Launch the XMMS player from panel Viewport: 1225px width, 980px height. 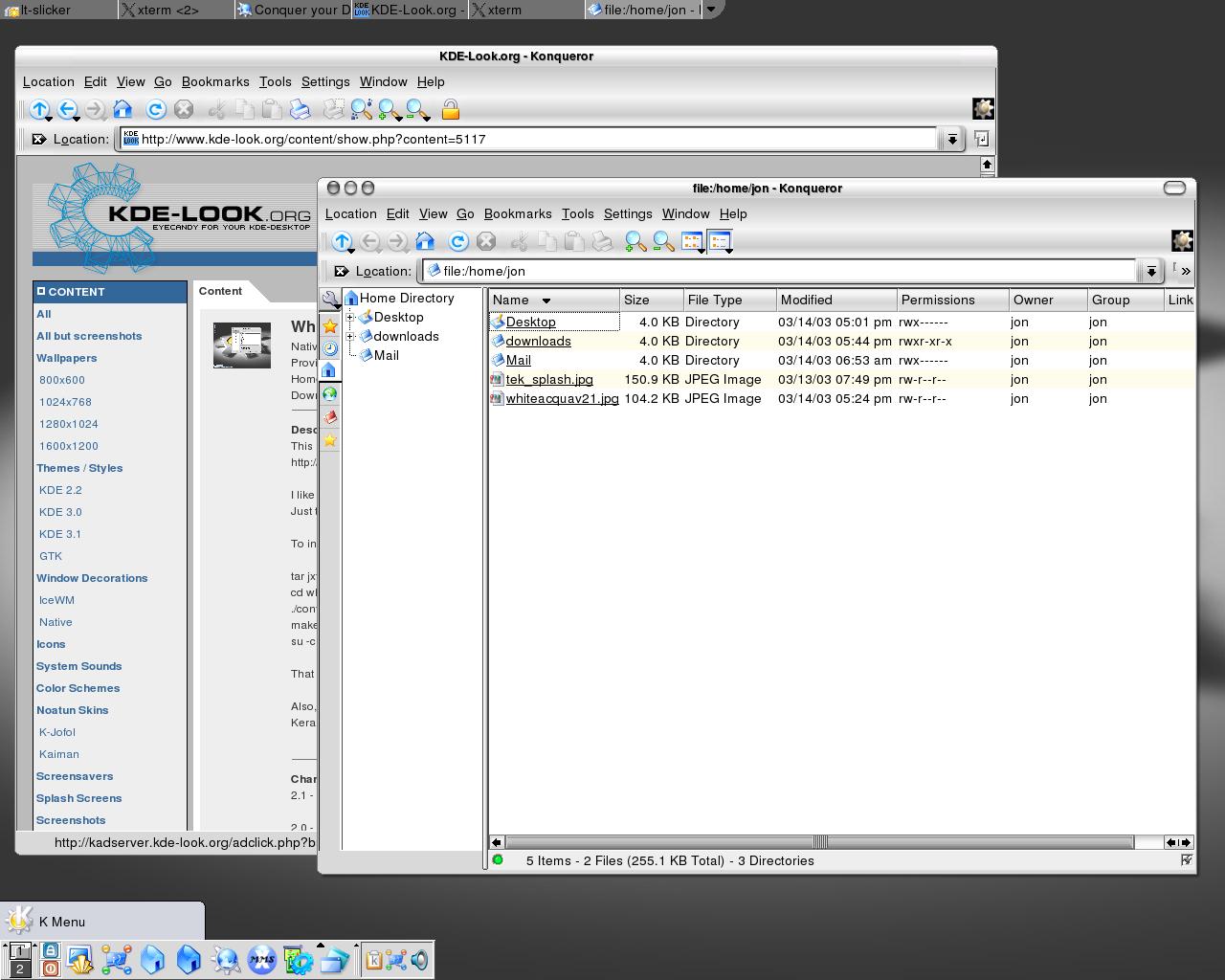262,959
